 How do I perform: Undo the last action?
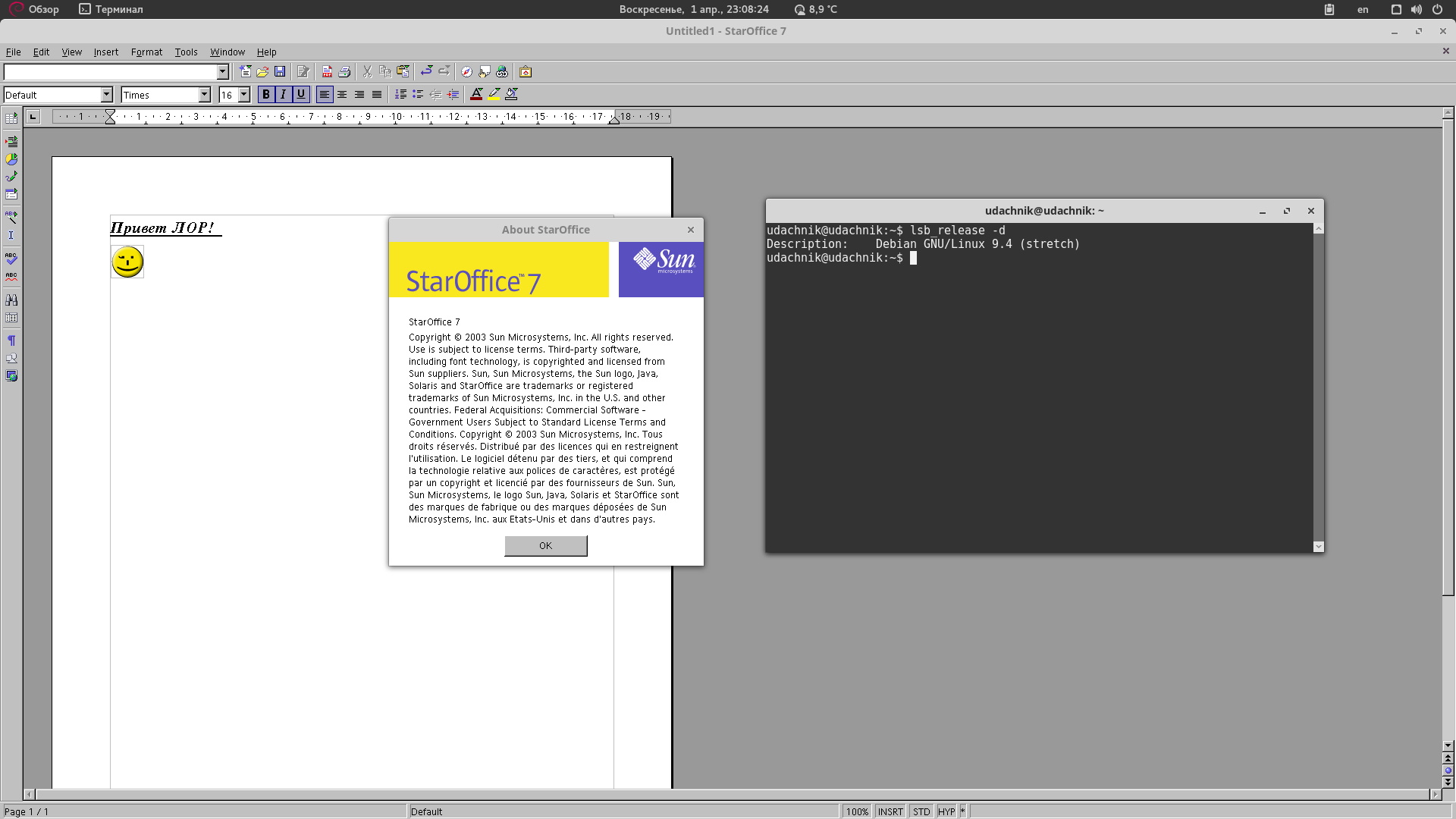[426, 72]
